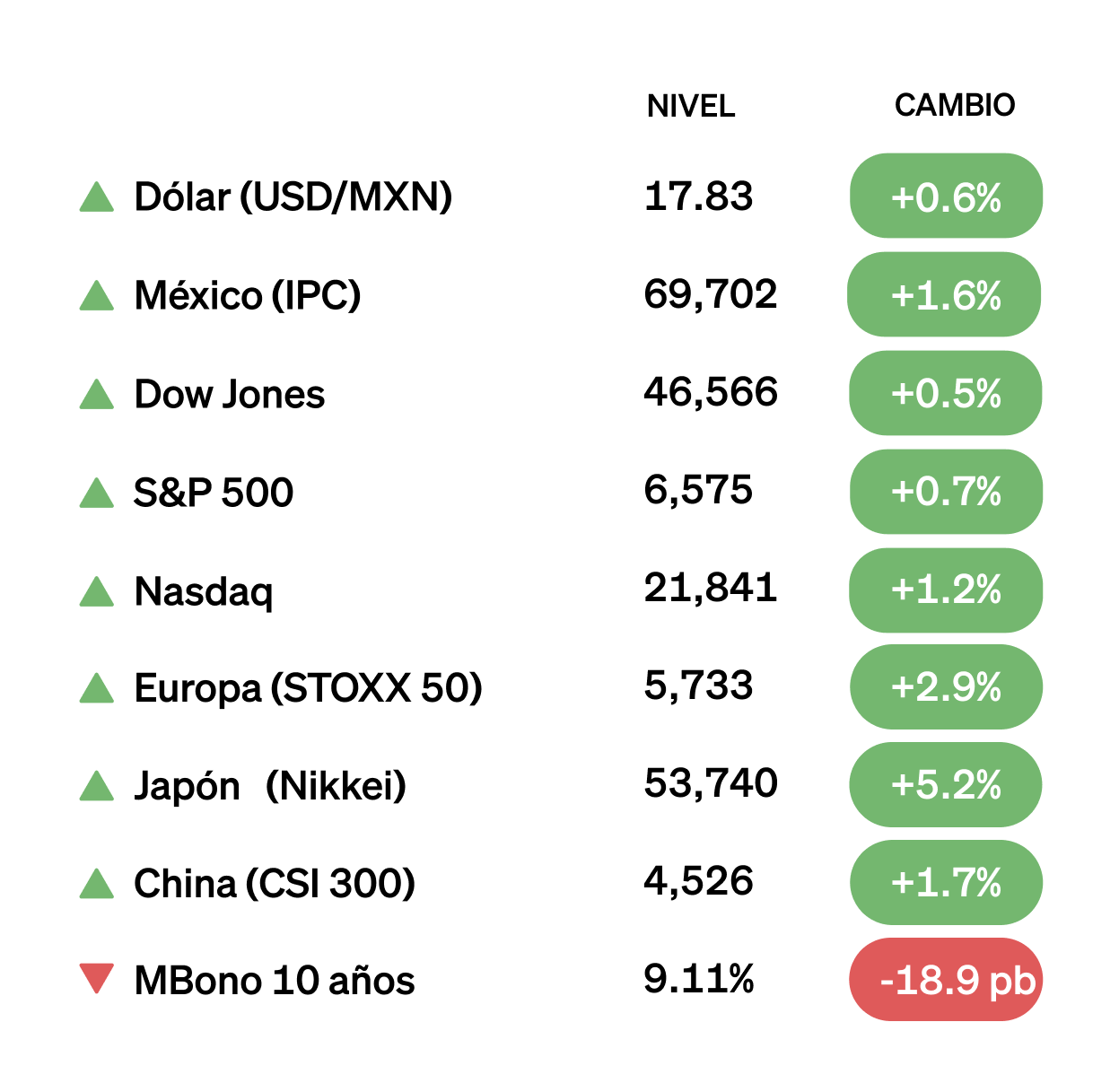Click the +2.9% STOXX 50 change badge
The height and width of the screenshot is (1092, 1119).
click(946, 687)
